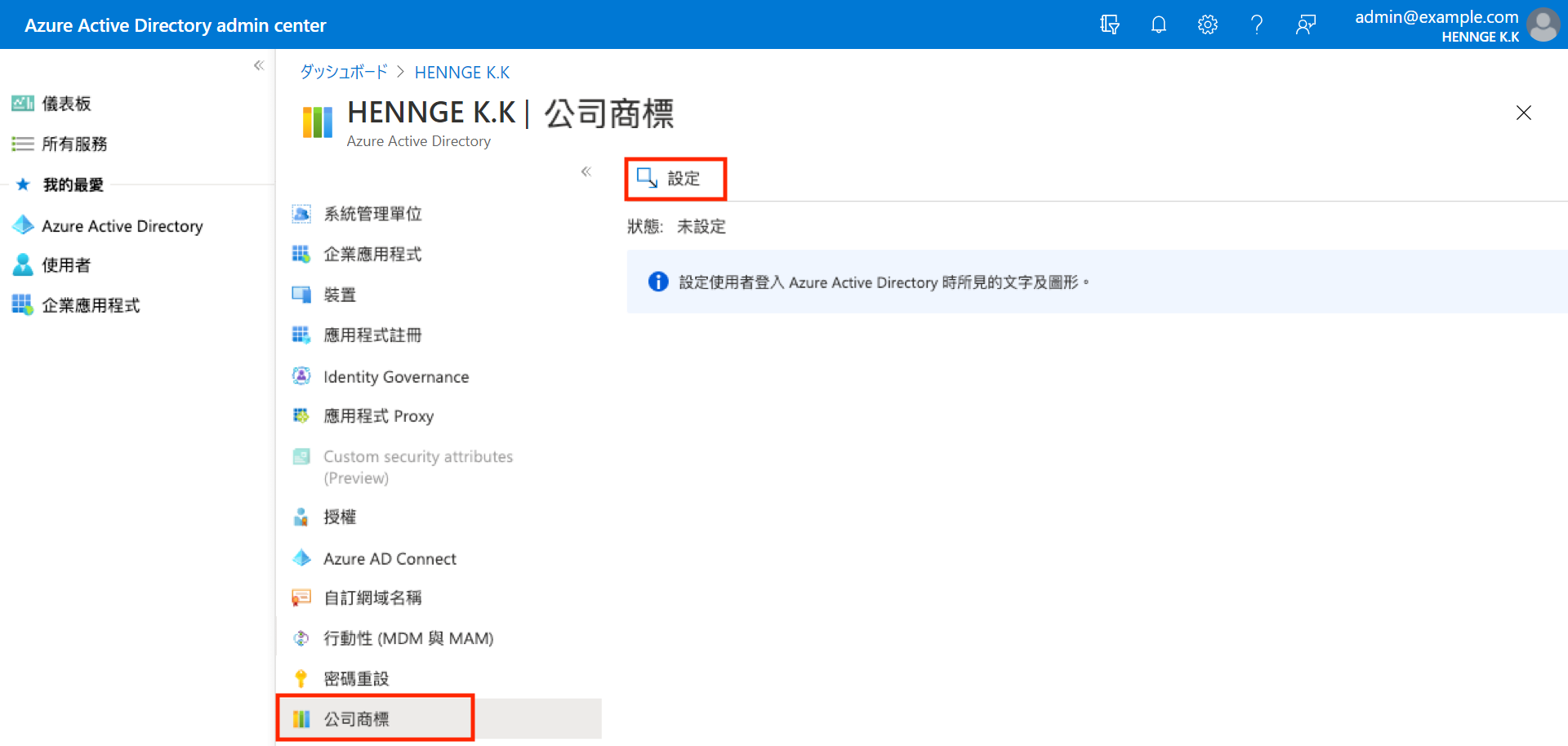The image size is (1568, 746).
Task: Click the Identity Governance icon
Action: click(301, 375)
